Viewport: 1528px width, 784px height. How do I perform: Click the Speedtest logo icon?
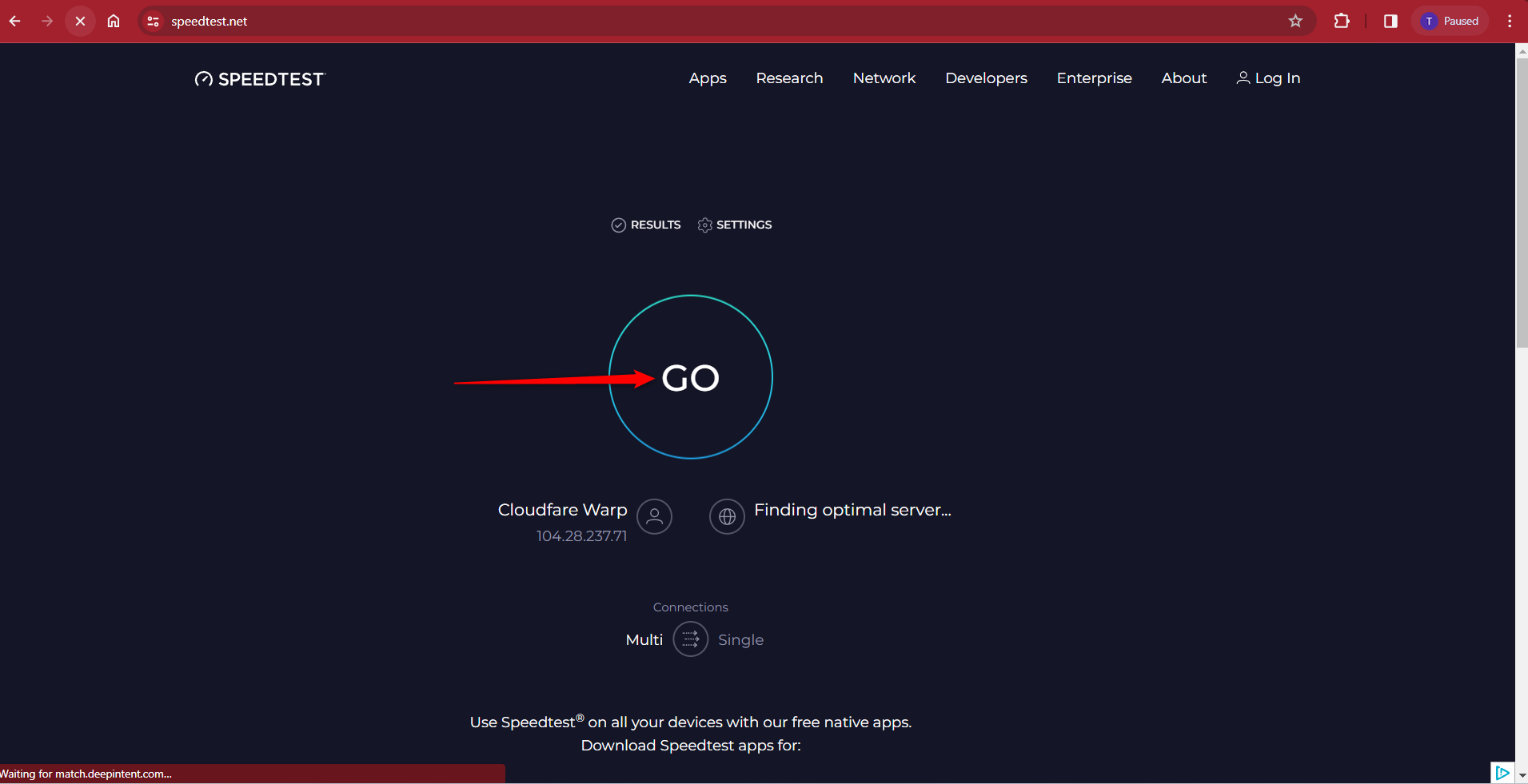[x=204, y=78]
